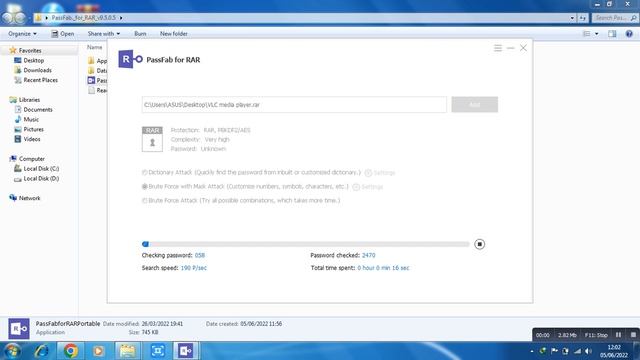Open Videos library
This screenshot has width=640, height=360.
coord(31,139)
